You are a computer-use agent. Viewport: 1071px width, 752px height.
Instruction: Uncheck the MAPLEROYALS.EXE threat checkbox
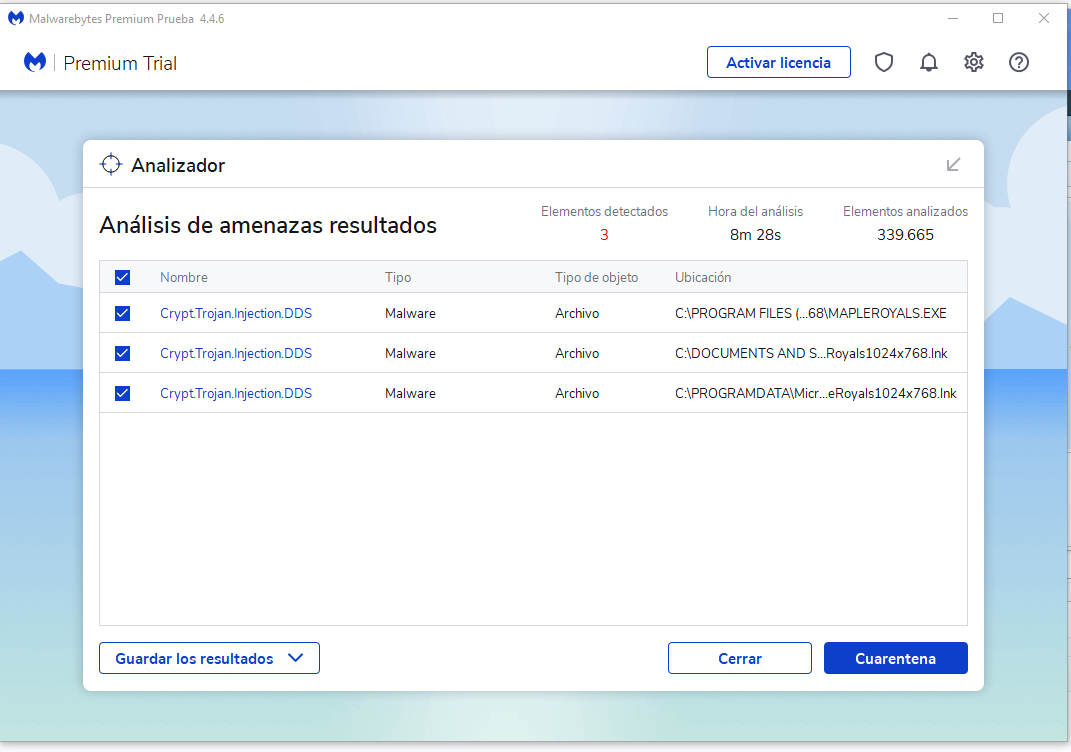click(x=123, y=313)
